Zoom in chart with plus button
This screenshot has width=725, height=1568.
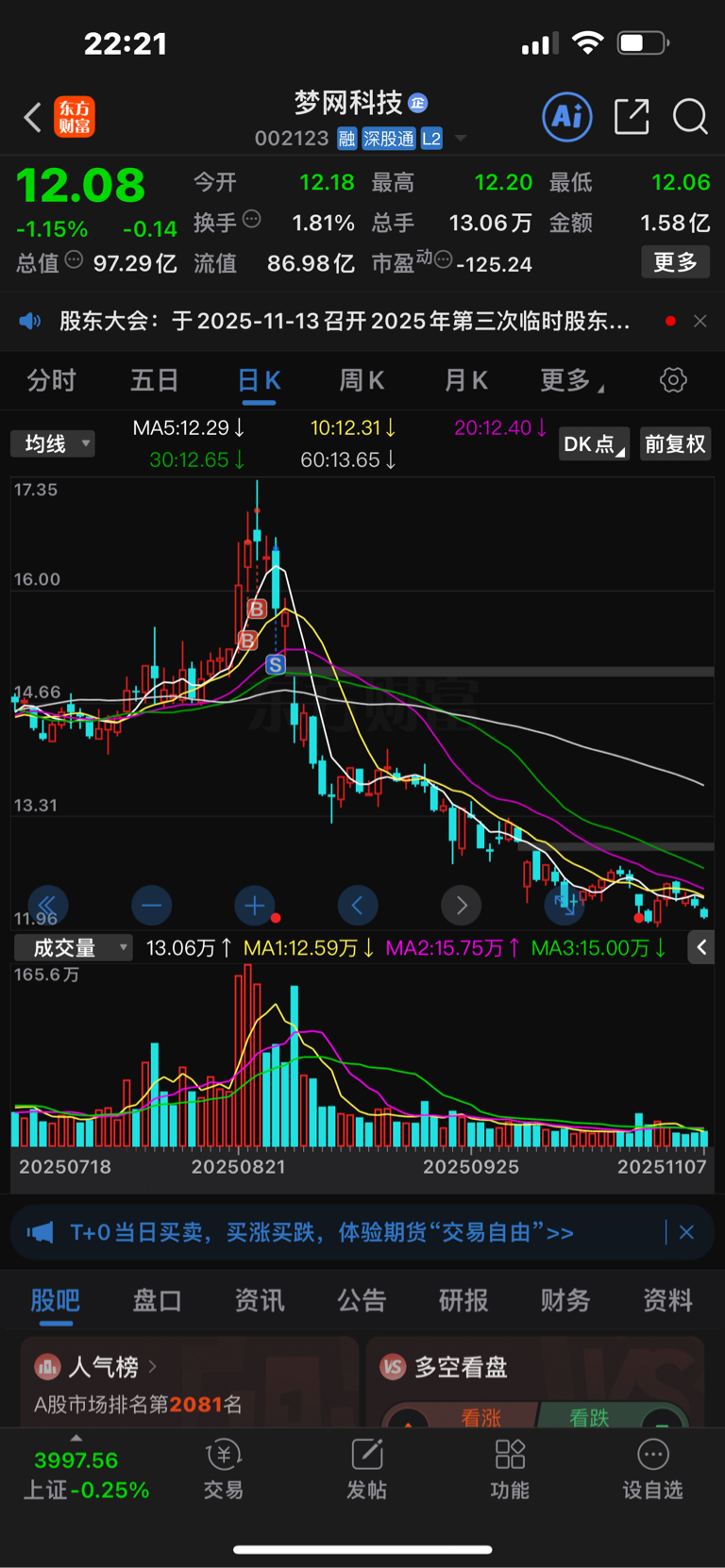pos(255,906)
